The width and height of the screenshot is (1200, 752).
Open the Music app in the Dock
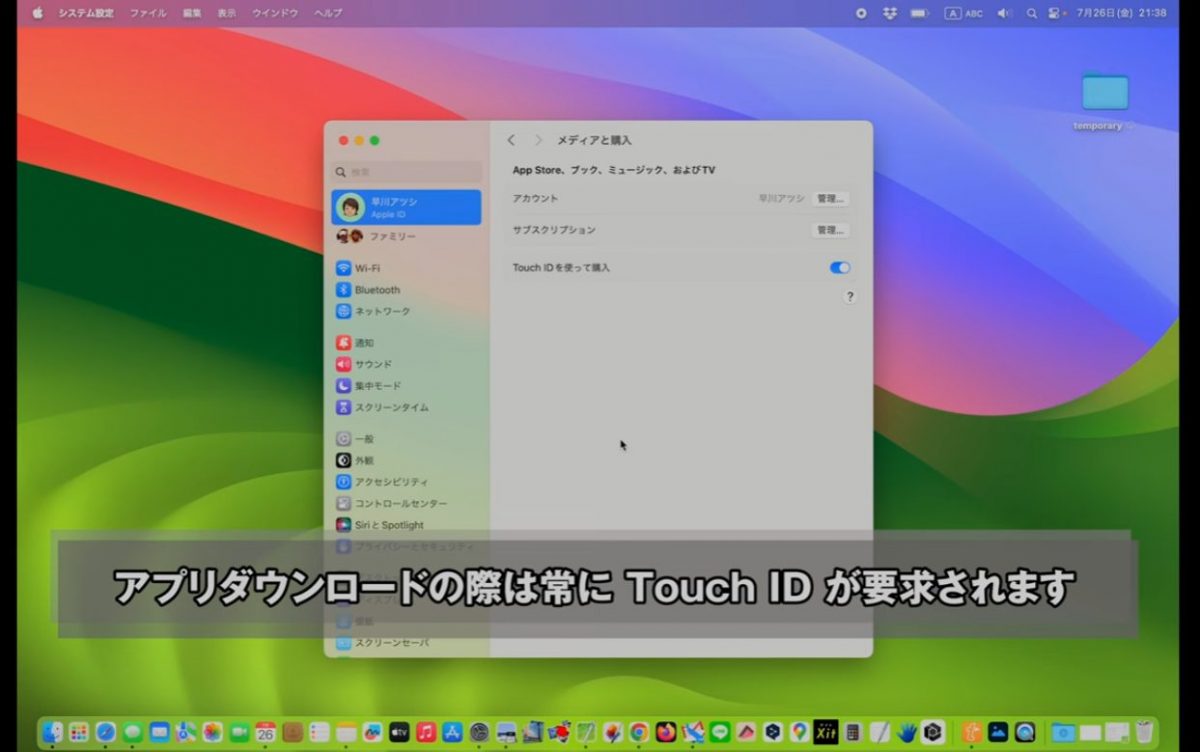426,732
